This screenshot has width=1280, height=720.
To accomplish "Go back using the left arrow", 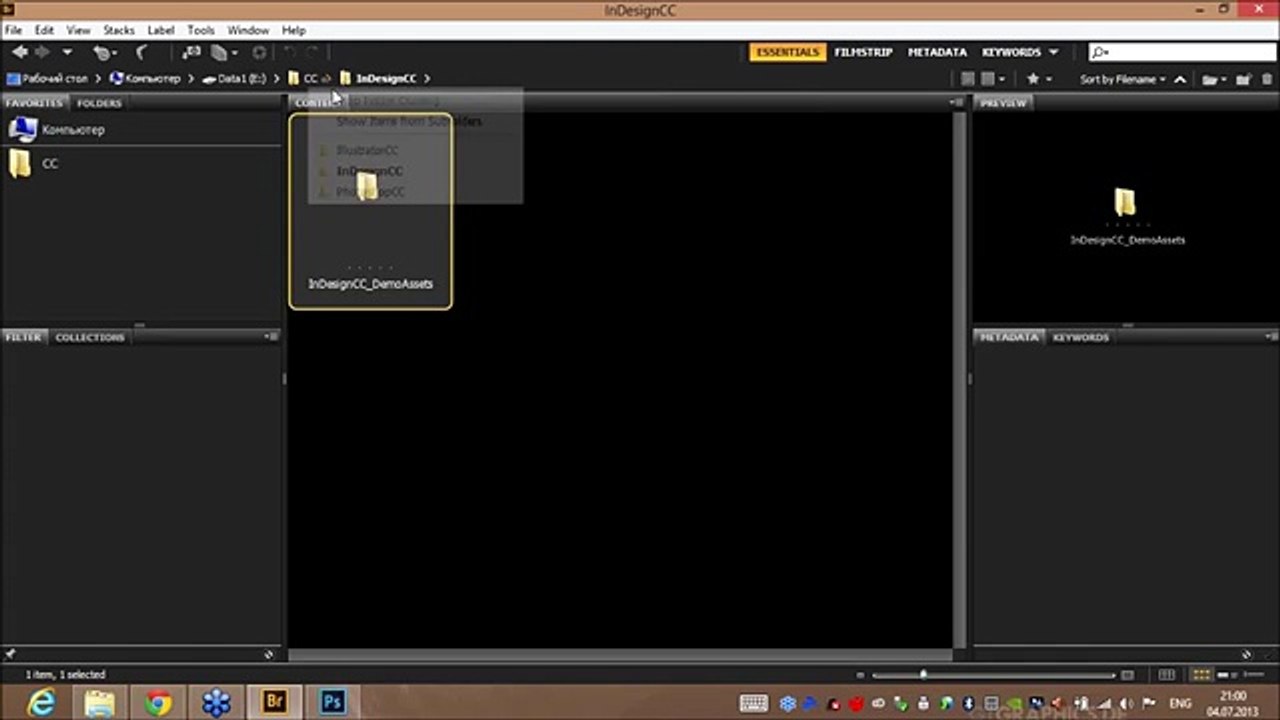I will pos(19,52).
